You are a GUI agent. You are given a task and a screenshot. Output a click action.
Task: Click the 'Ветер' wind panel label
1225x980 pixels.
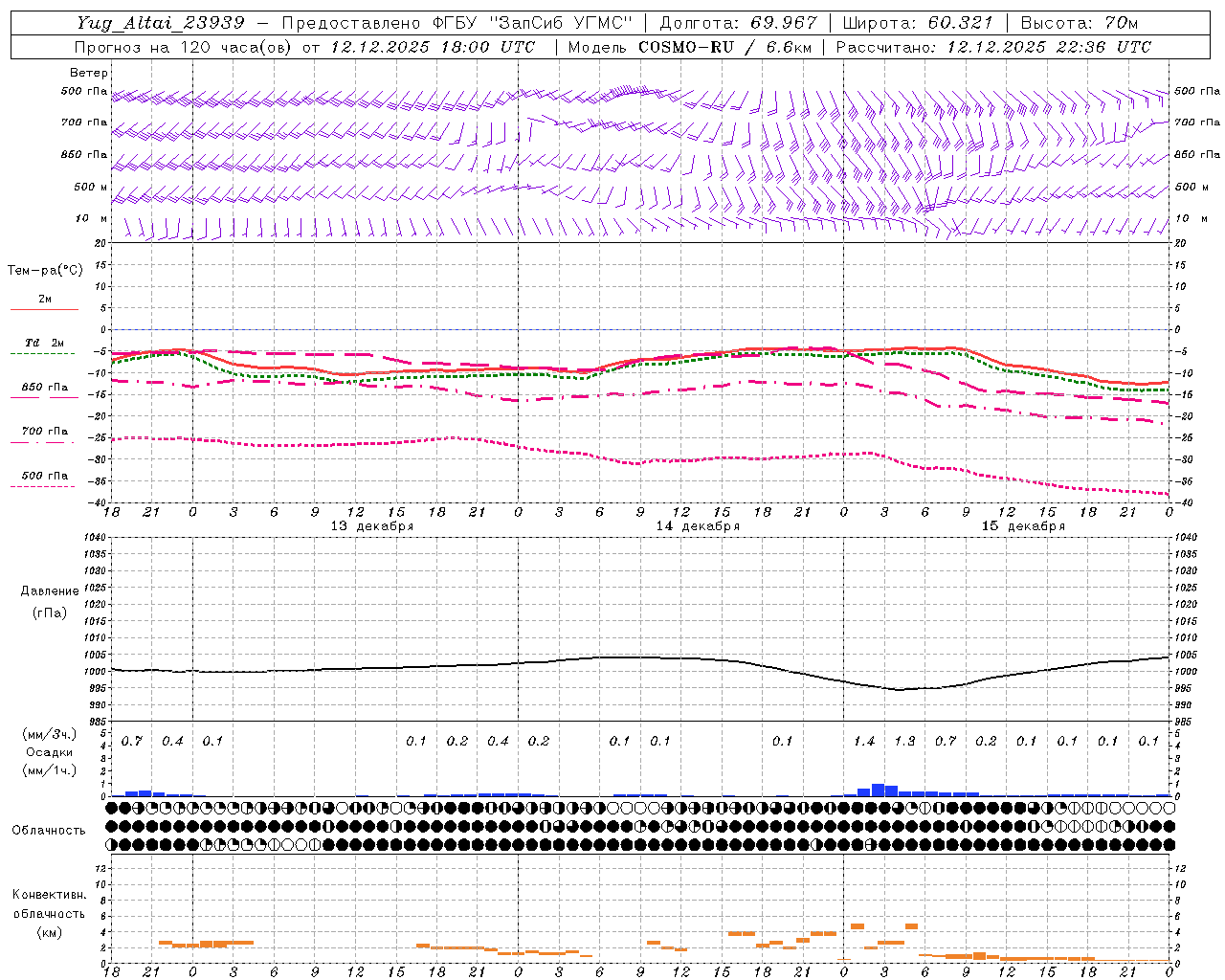(89, 73)
